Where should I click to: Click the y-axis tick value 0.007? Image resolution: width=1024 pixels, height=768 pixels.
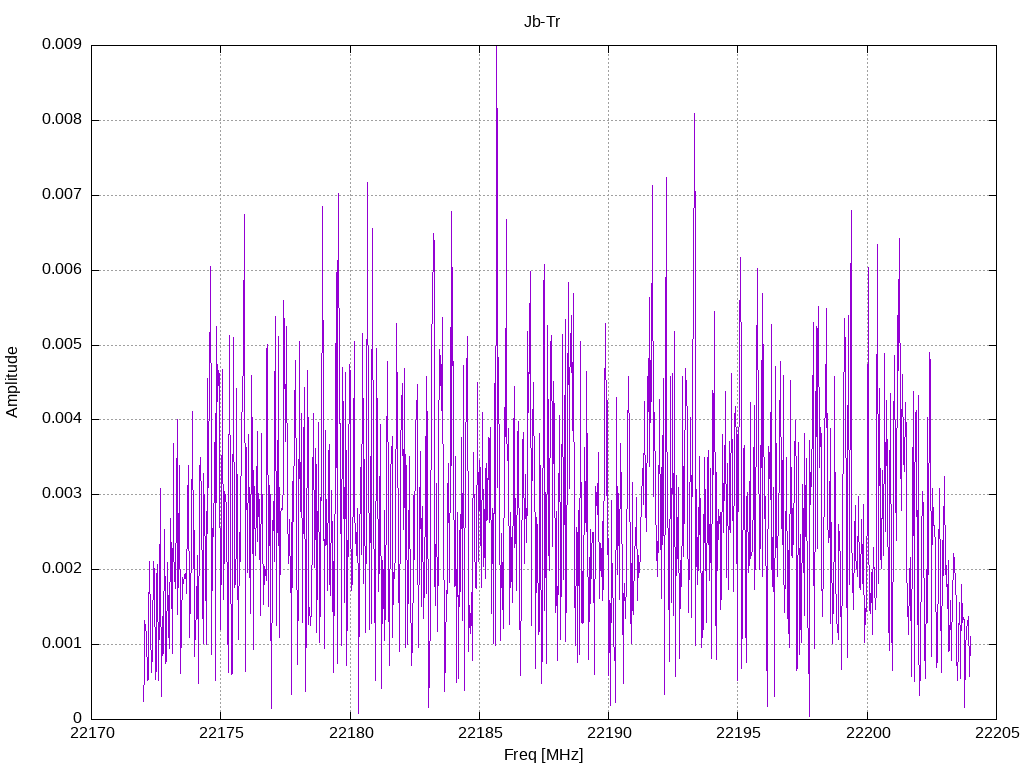(x=61, y=194)
